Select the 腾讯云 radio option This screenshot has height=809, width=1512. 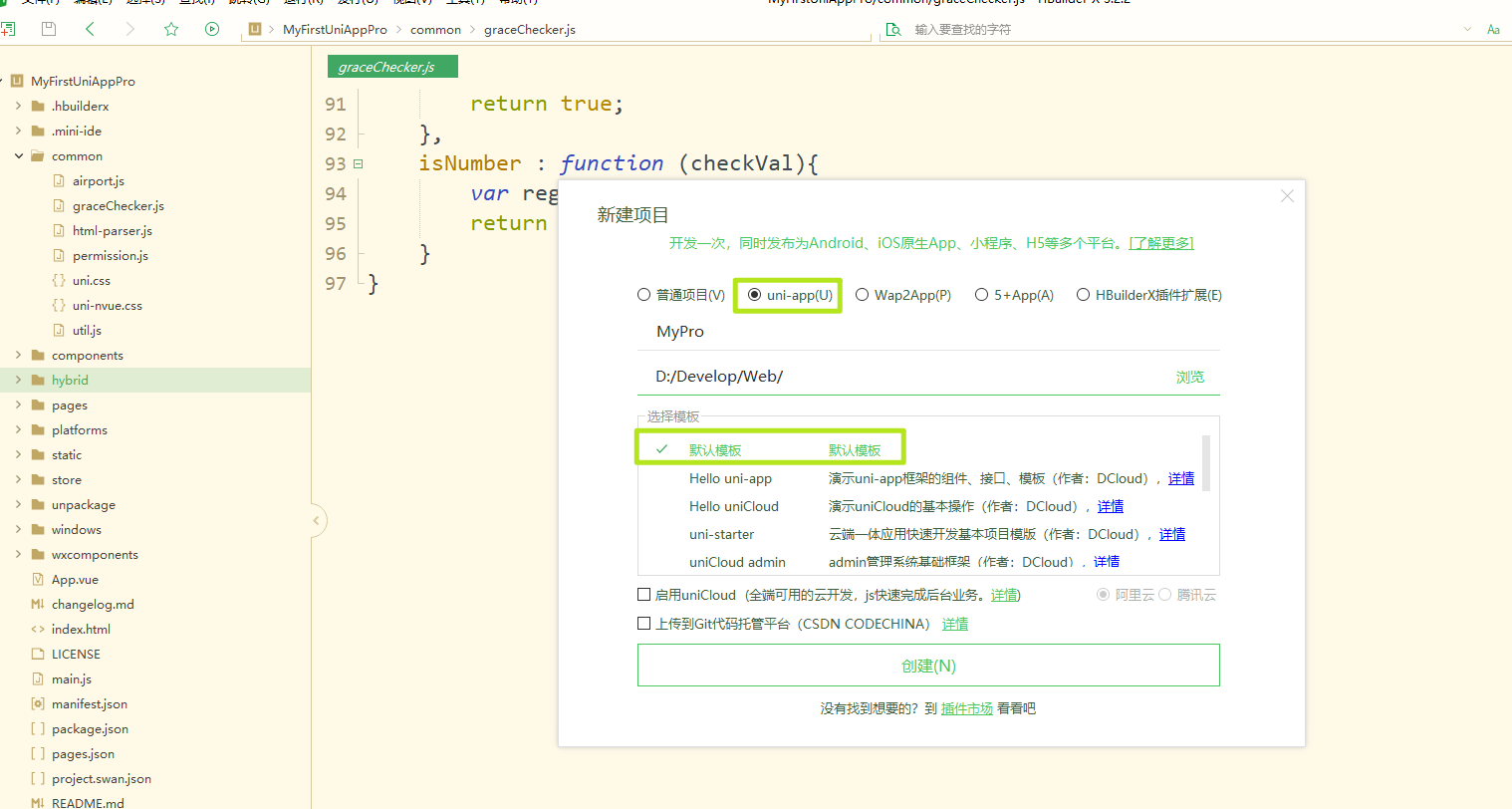[x=1164, y=595]
